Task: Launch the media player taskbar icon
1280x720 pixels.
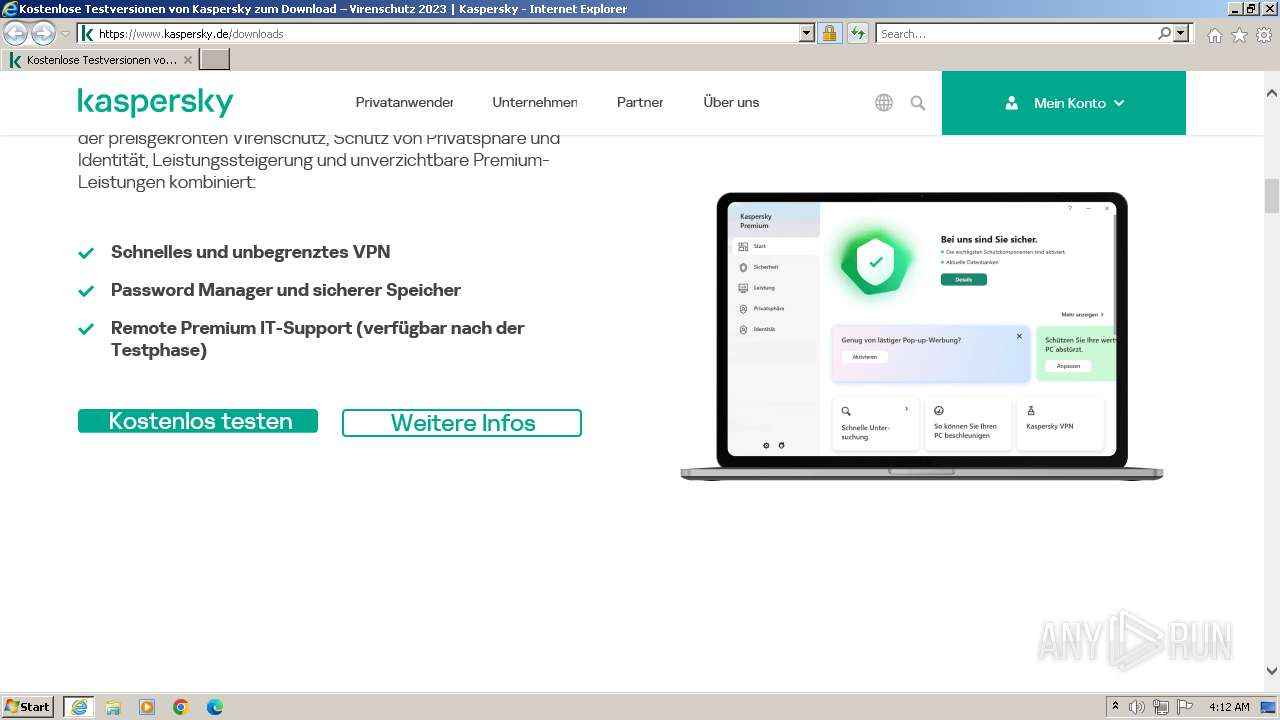Action: click(147, 707)
